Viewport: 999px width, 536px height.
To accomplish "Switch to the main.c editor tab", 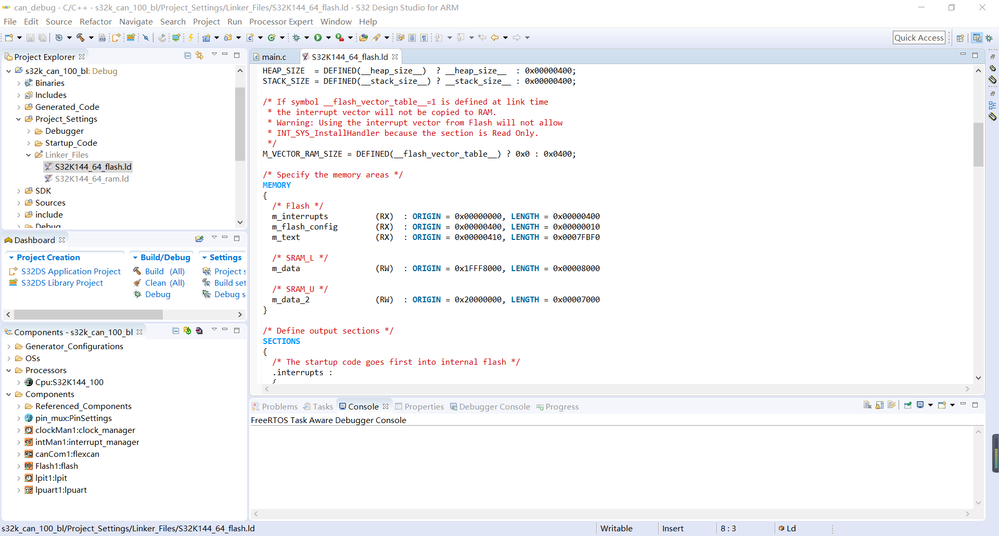I will tap(274, 57).
